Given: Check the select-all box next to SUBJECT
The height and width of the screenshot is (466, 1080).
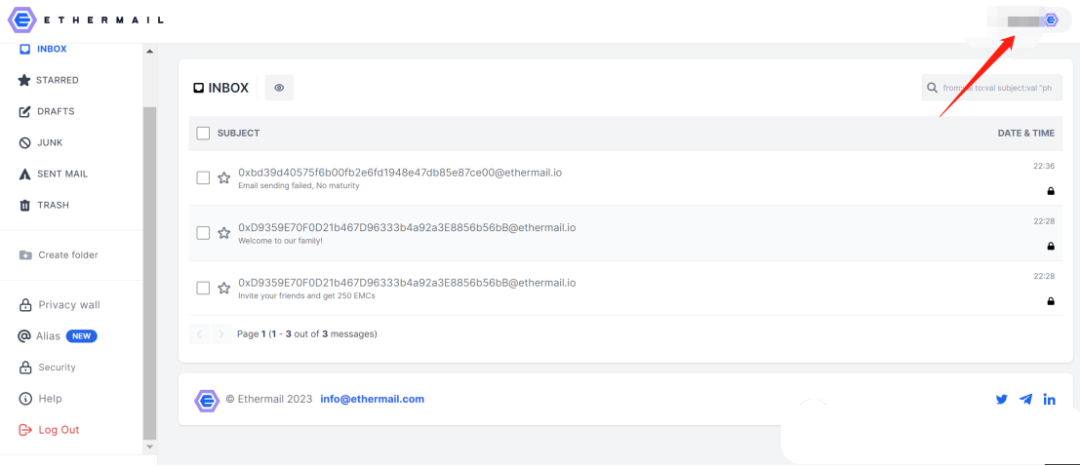Looking at the screenshot, I should point(203,134).
